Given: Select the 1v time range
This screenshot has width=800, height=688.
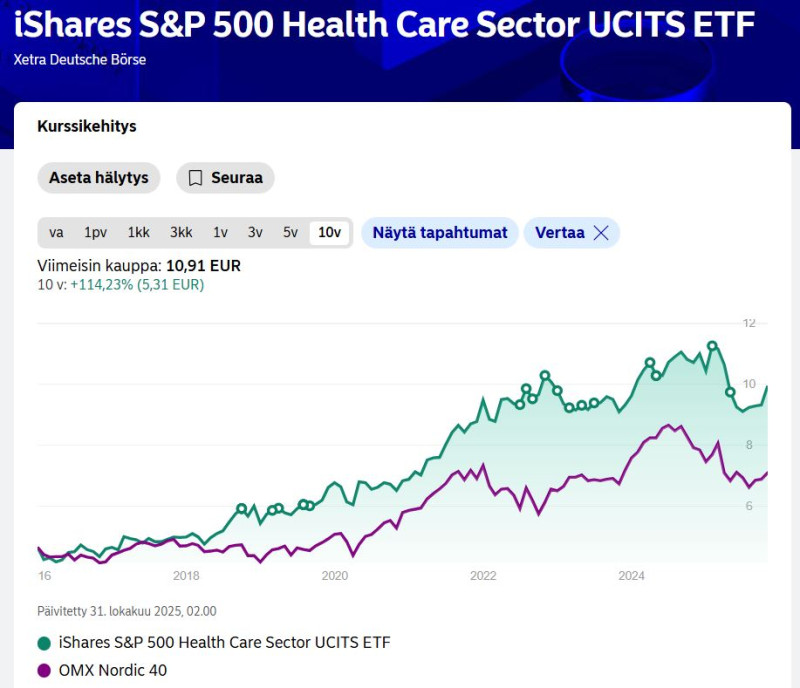Looking at the screenshot, I should click(x=221, y=232).
